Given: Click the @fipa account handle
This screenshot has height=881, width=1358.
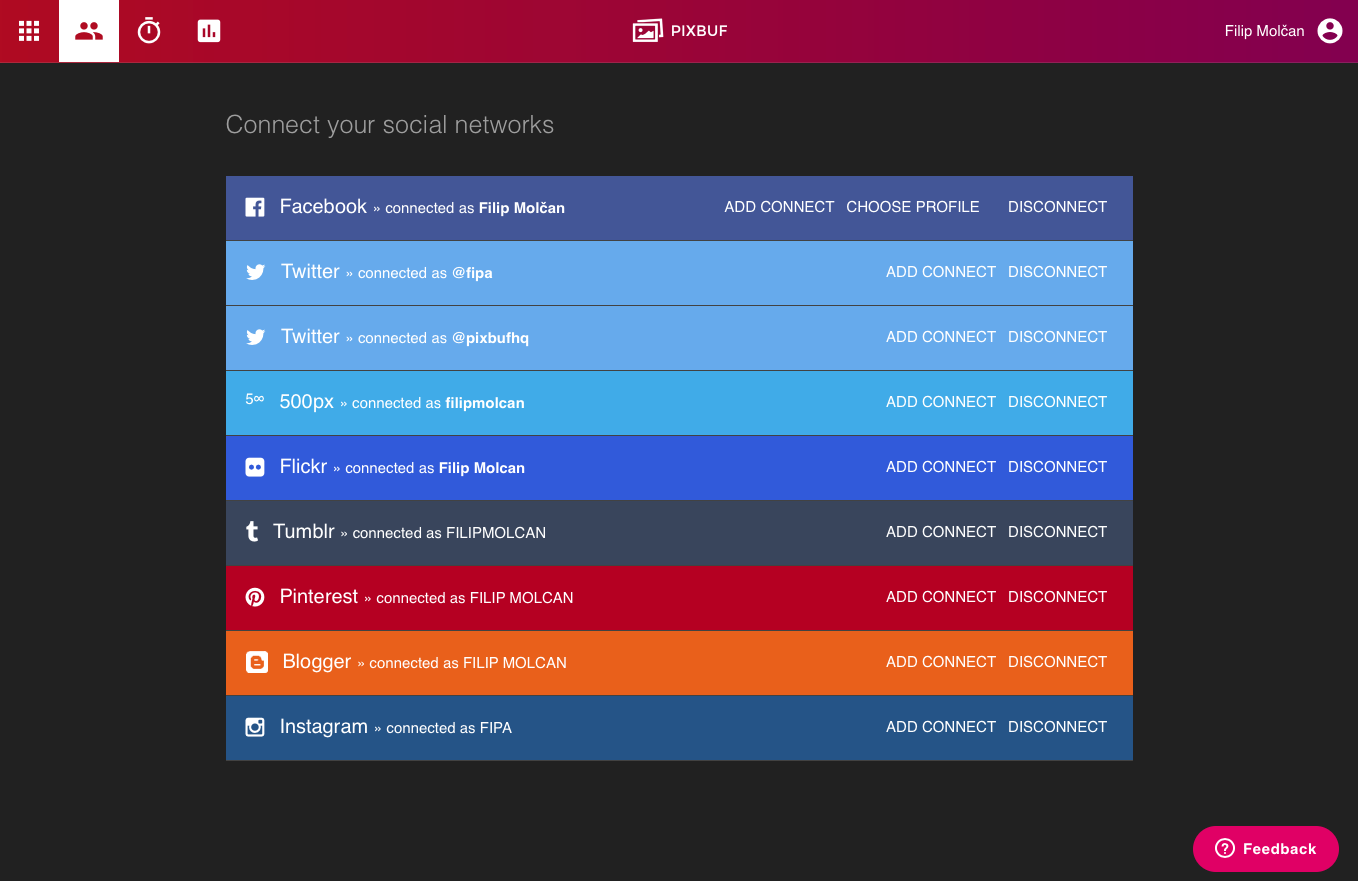Looking at the screenshot, I should click(x=472, y=273).
